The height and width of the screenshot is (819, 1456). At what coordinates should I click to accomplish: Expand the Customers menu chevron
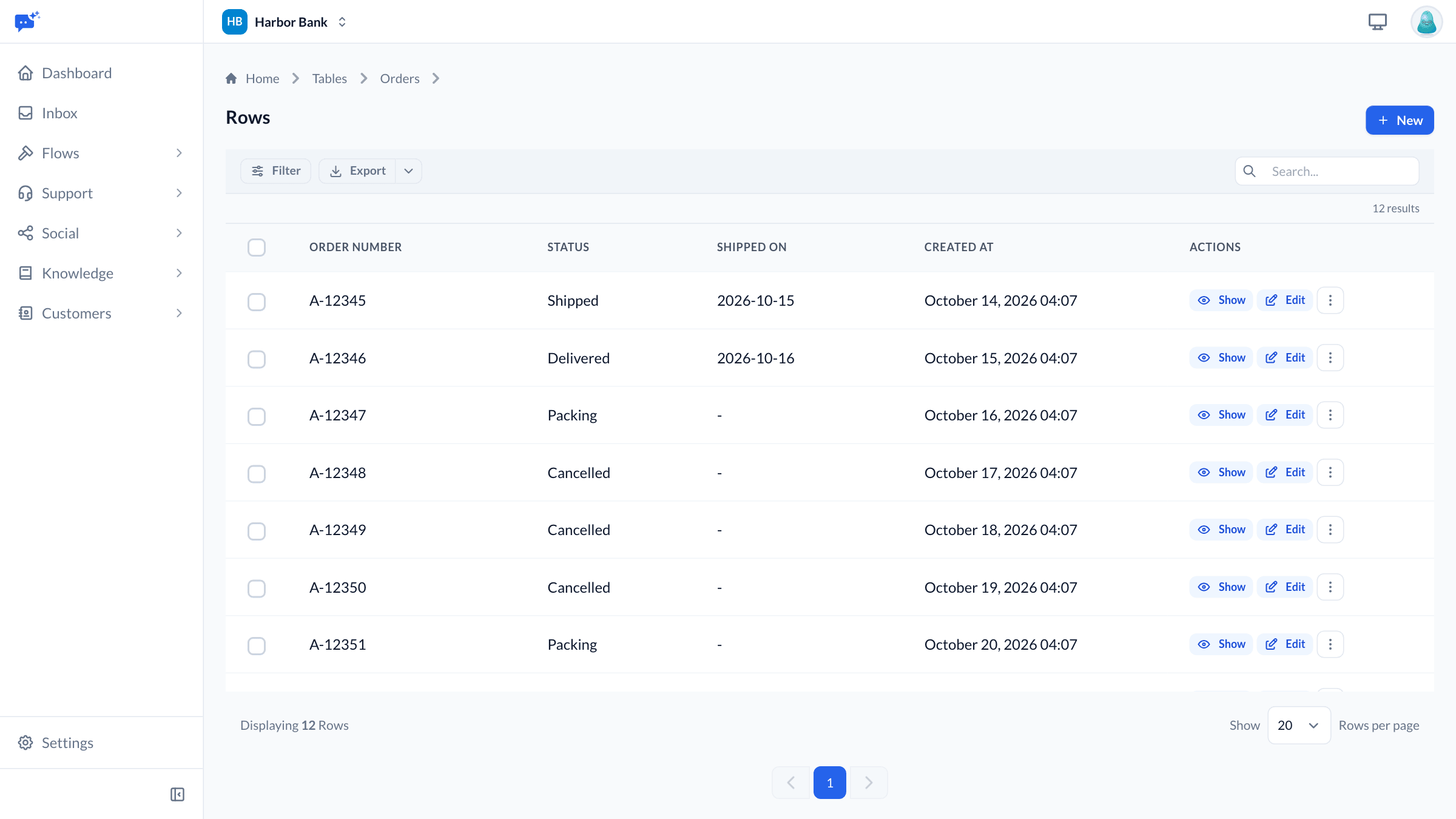coord(179,314)
